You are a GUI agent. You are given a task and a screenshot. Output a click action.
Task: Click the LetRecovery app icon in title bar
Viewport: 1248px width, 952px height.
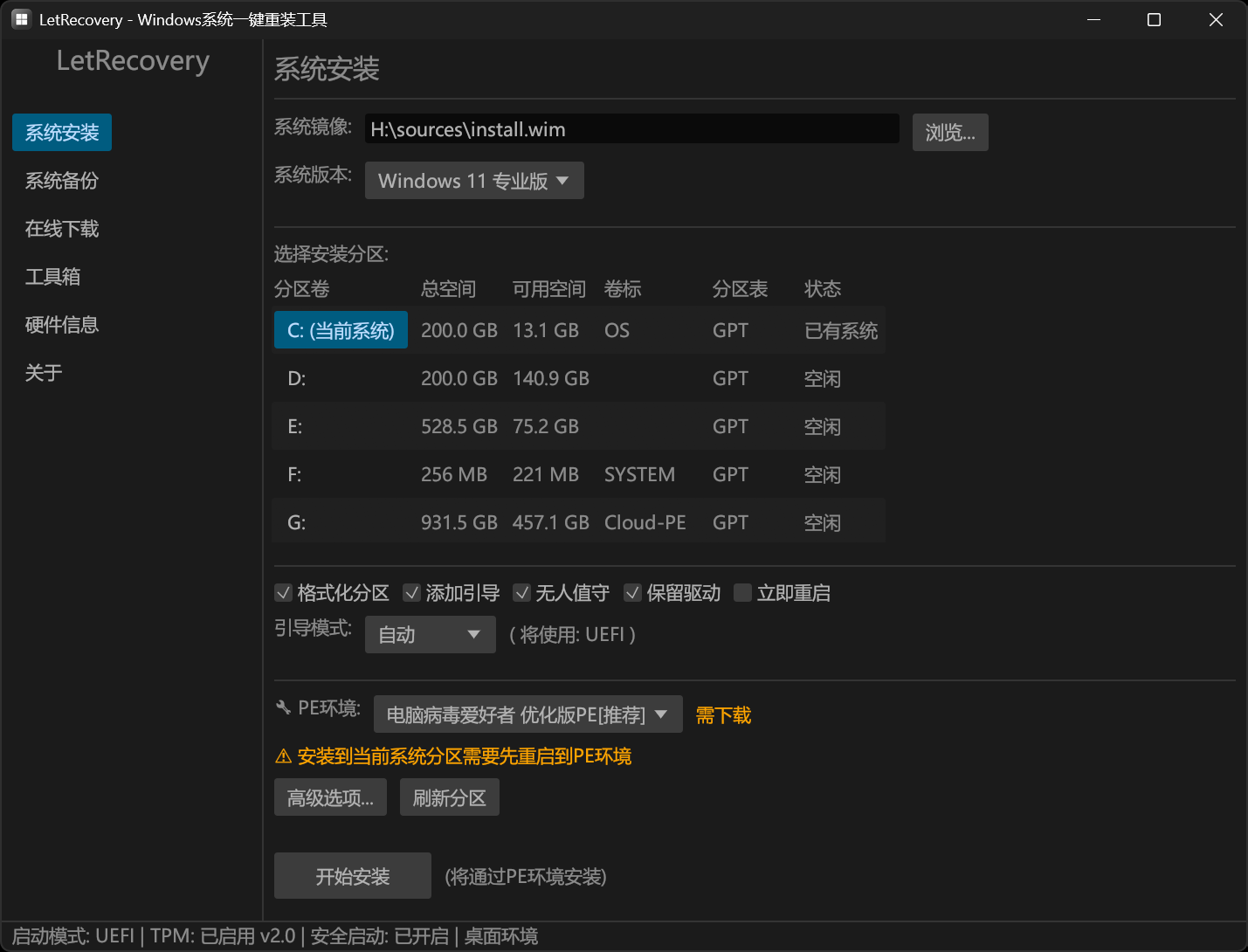[x=20, y=18]
